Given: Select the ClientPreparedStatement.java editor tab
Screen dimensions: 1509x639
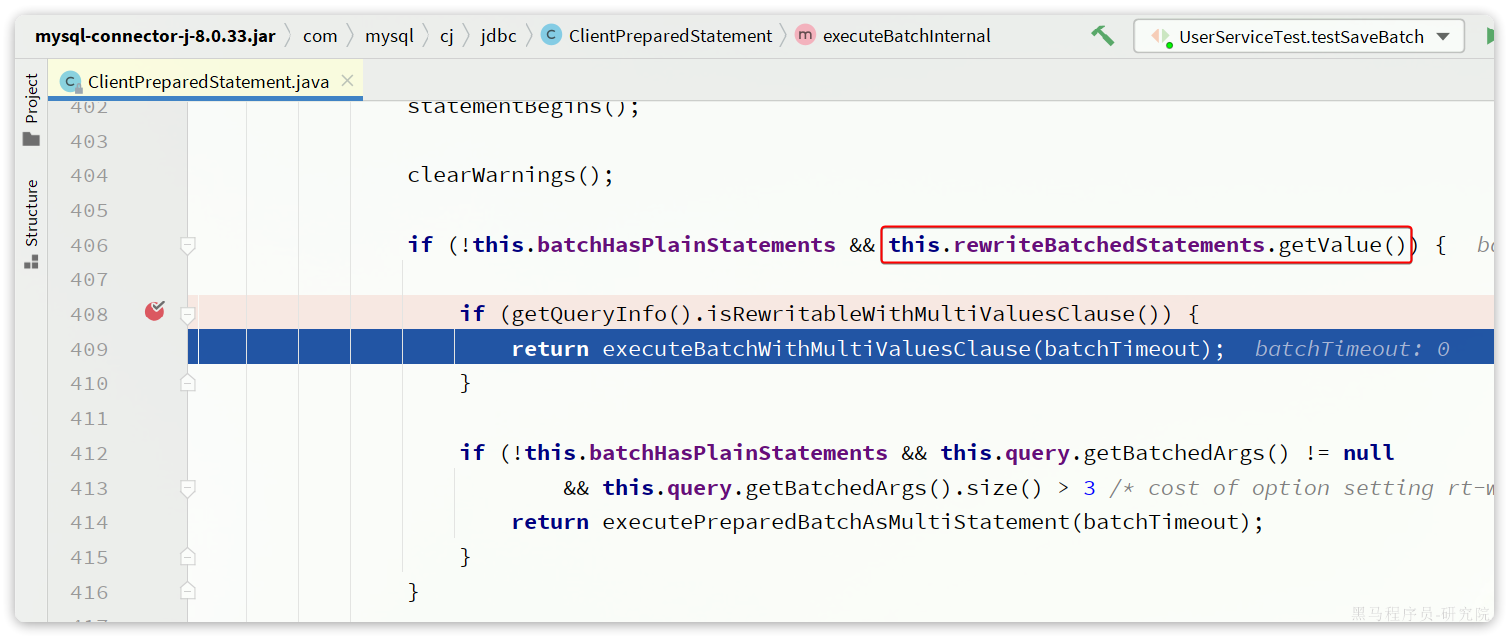Looking at the screenshot, I should [x=207, y=82].
